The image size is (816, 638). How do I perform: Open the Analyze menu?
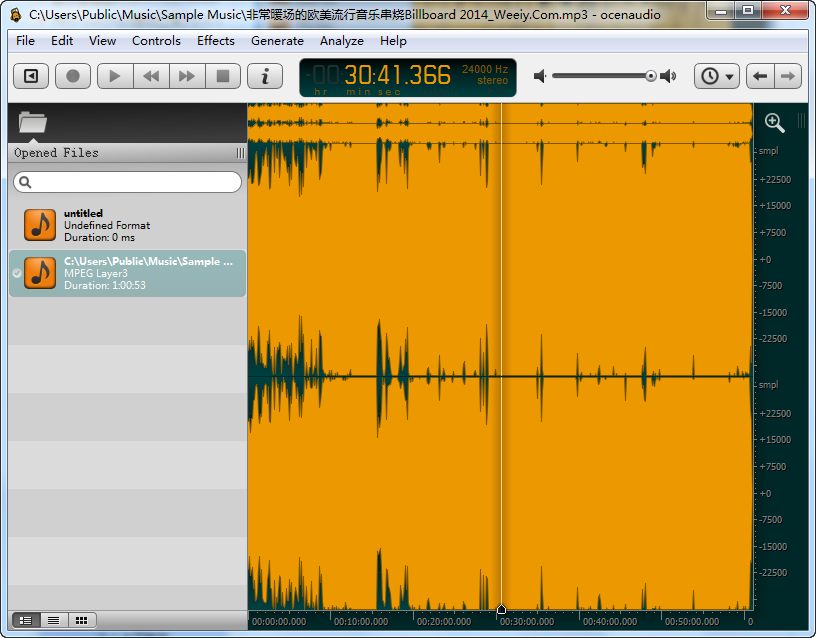point(342,41)
